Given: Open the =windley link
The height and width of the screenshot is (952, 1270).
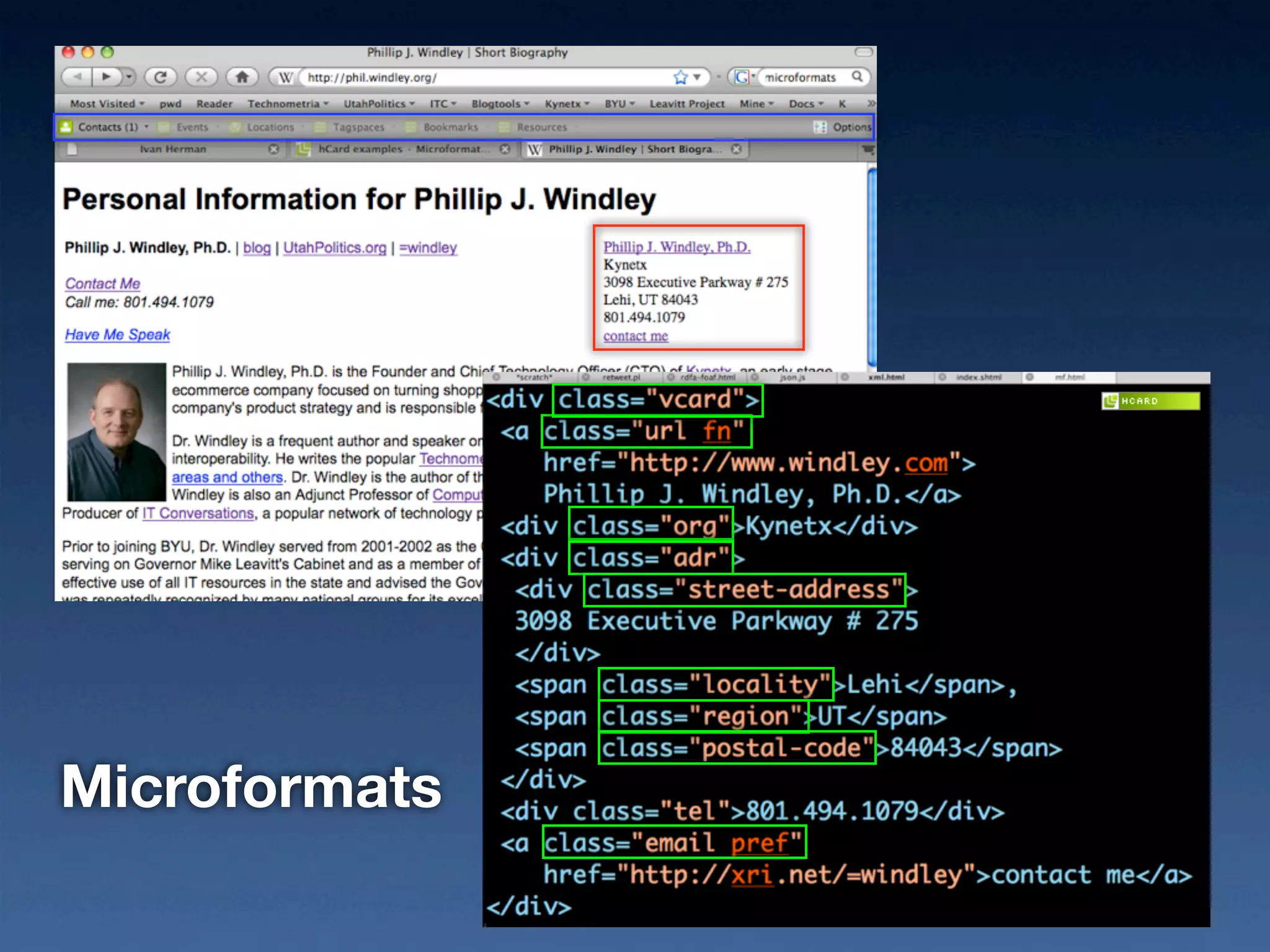Looking at the screenshot, I should 428,248.
